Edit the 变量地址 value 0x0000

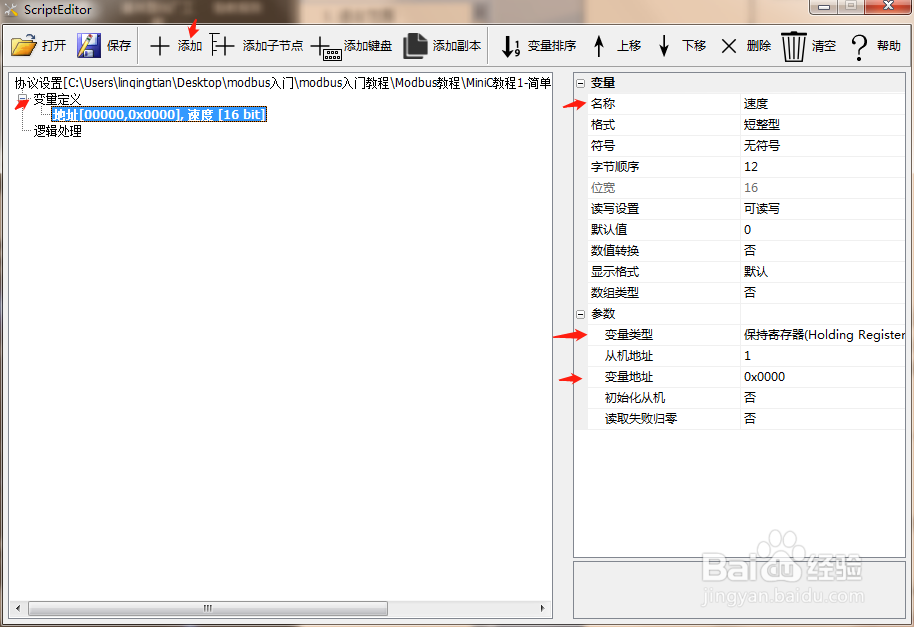click(822, 376)
